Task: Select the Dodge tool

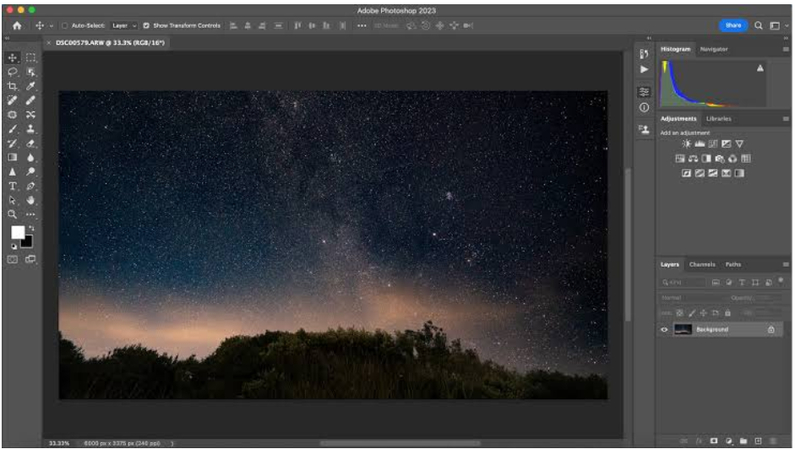Action: tap(31, 172)
